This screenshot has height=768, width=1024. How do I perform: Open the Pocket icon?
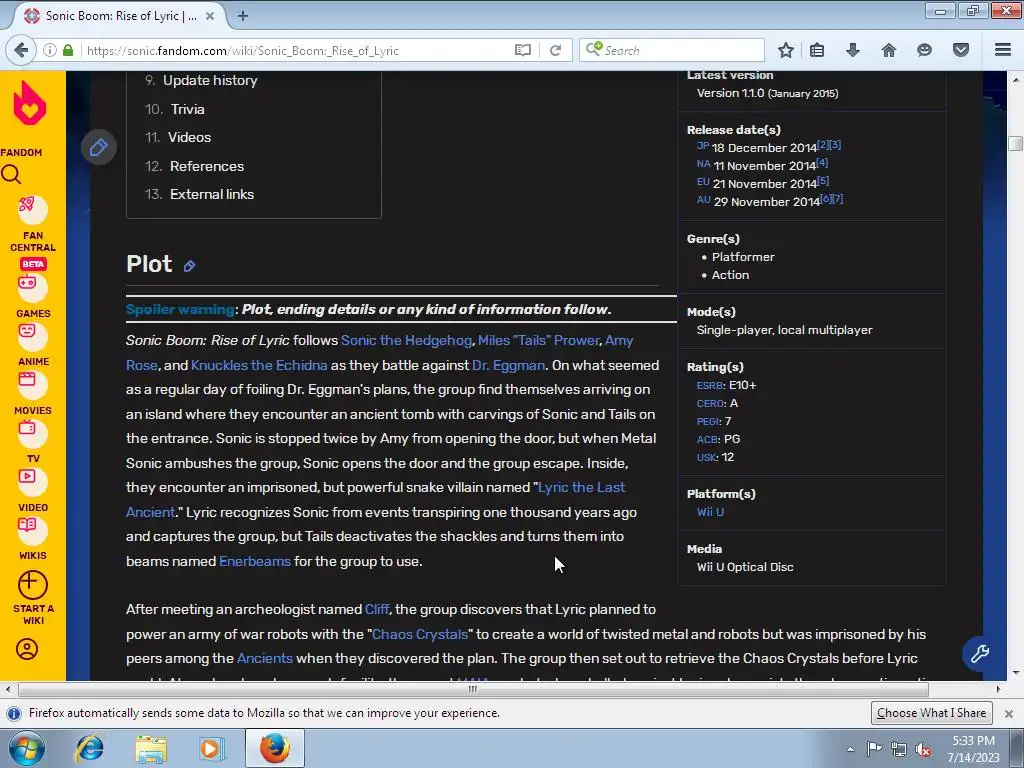[x=960, y=50]
